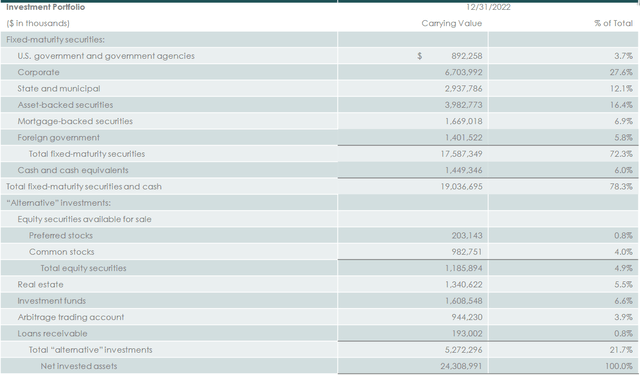Click 'State and municipal' row label
Screen dimensions: 640x375
click(x=59, y=89)
